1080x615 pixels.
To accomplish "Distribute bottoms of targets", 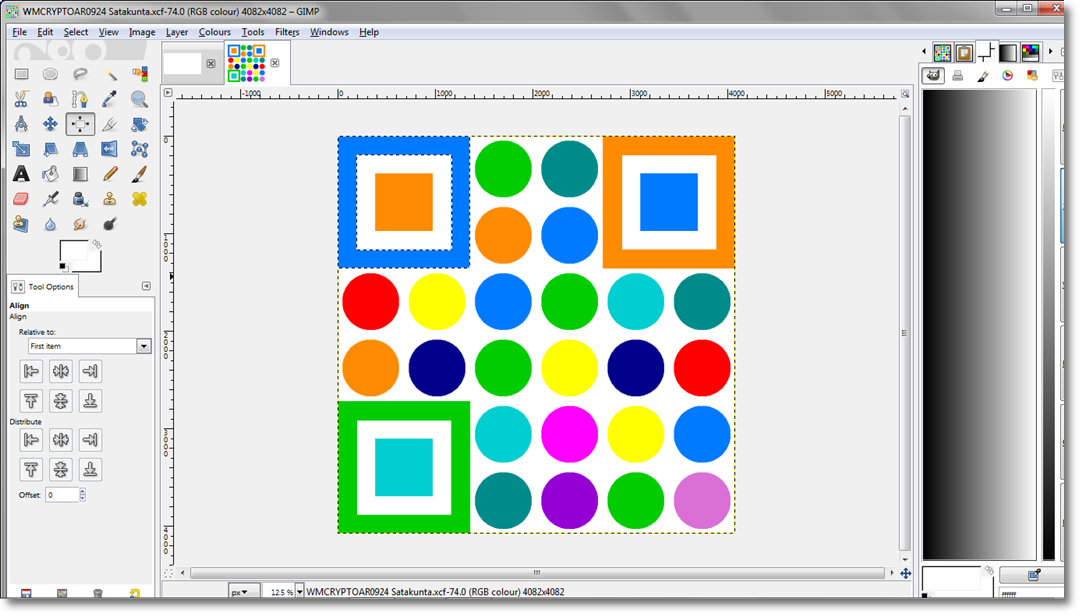I will coord(90,470).
